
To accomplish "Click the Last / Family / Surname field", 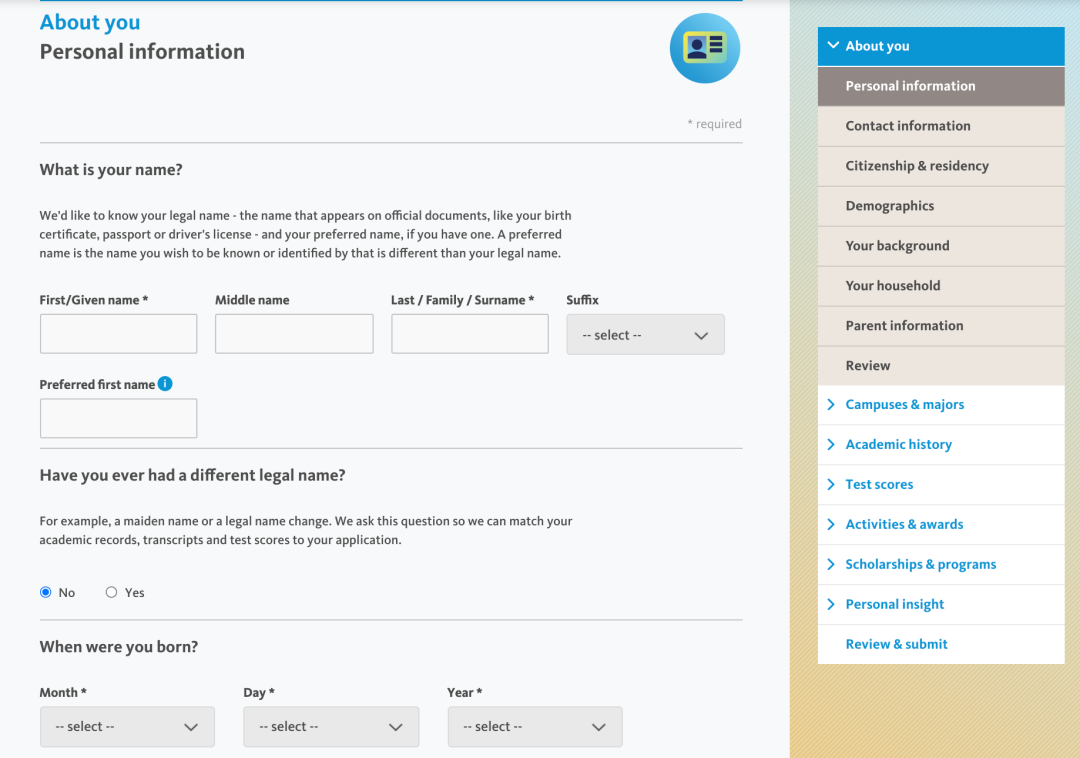I will pyautogui.click(x=469, y=334).
